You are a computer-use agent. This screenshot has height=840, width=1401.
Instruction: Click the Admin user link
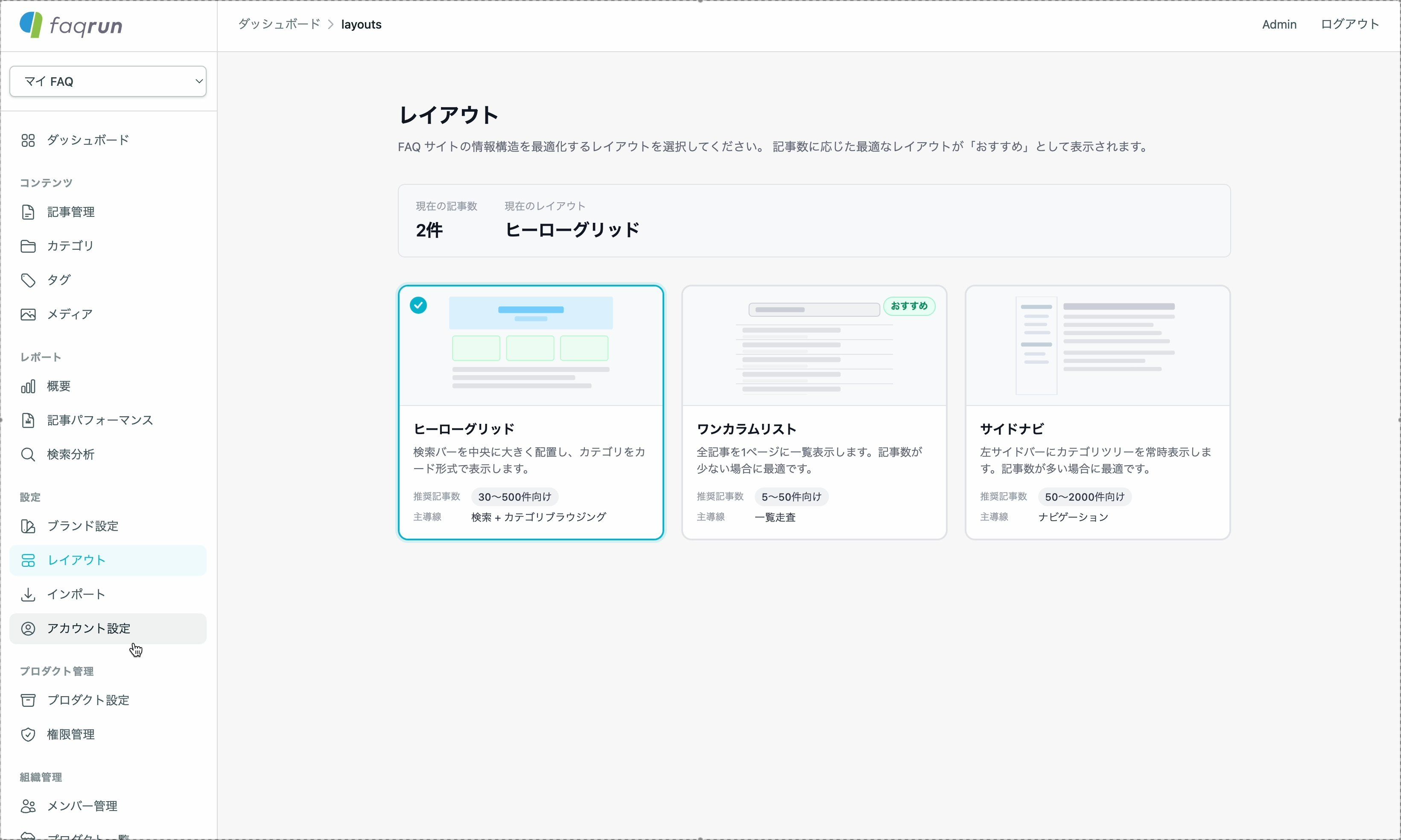click(1279, 24)
